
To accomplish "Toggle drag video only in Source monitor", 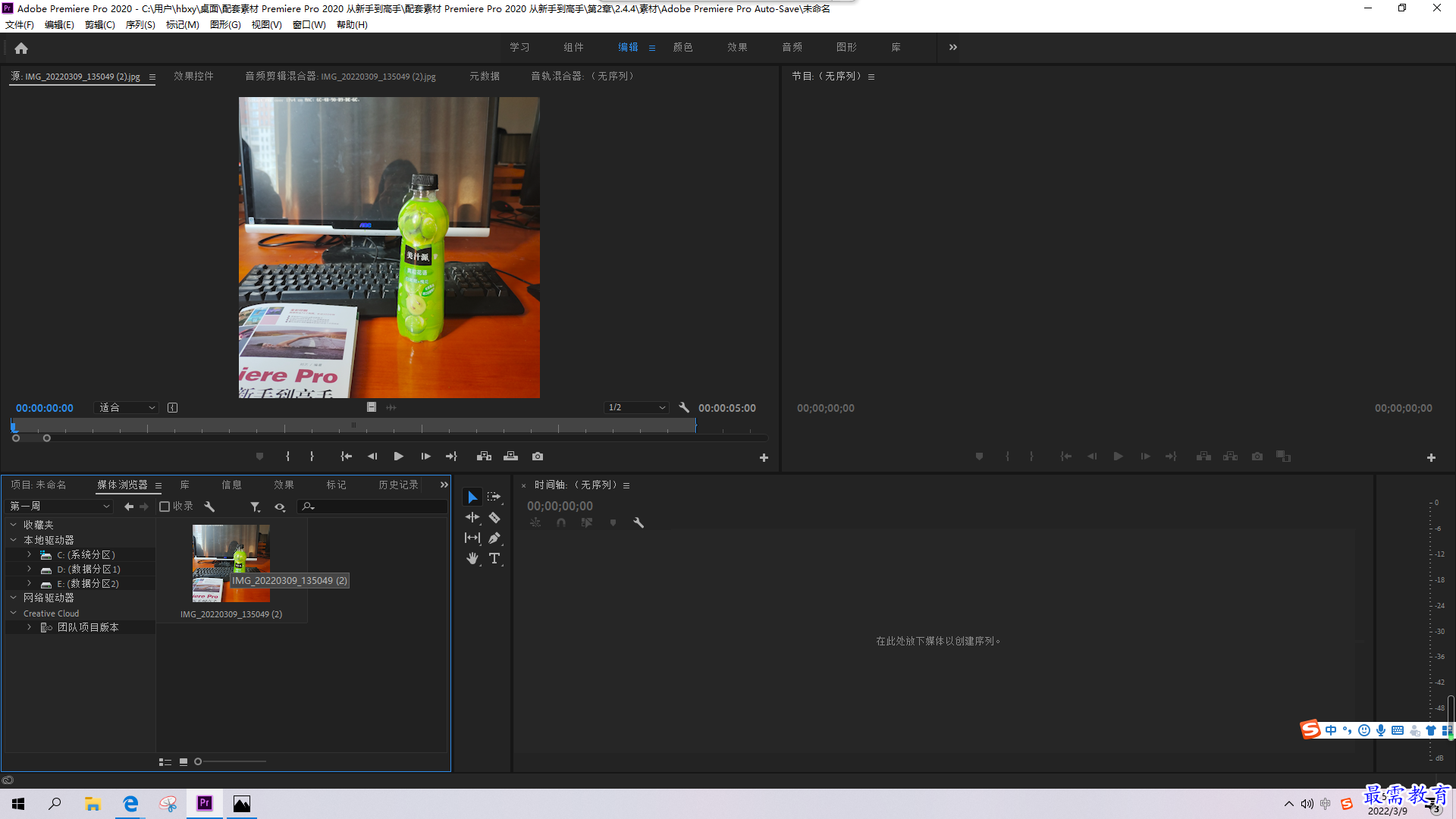I will click(372, 407).
